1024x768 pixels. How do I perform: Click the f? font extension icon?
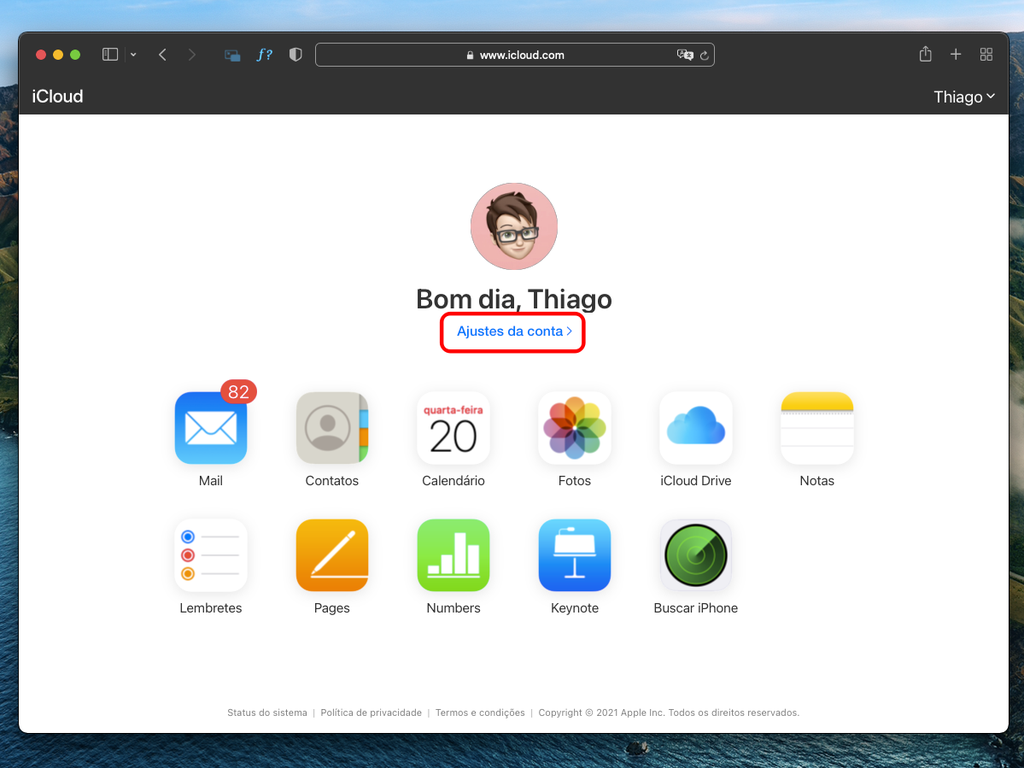point(264,55)
